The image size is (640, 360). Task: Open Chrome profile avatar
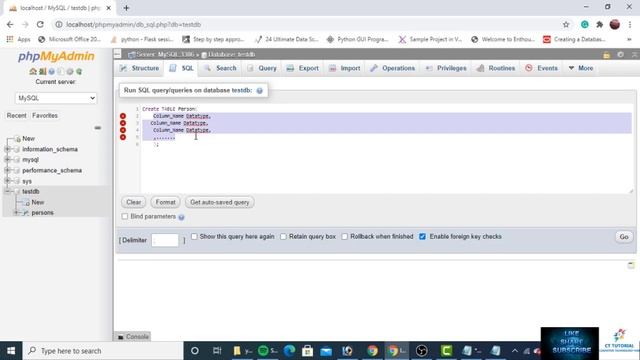coord(615,24)
